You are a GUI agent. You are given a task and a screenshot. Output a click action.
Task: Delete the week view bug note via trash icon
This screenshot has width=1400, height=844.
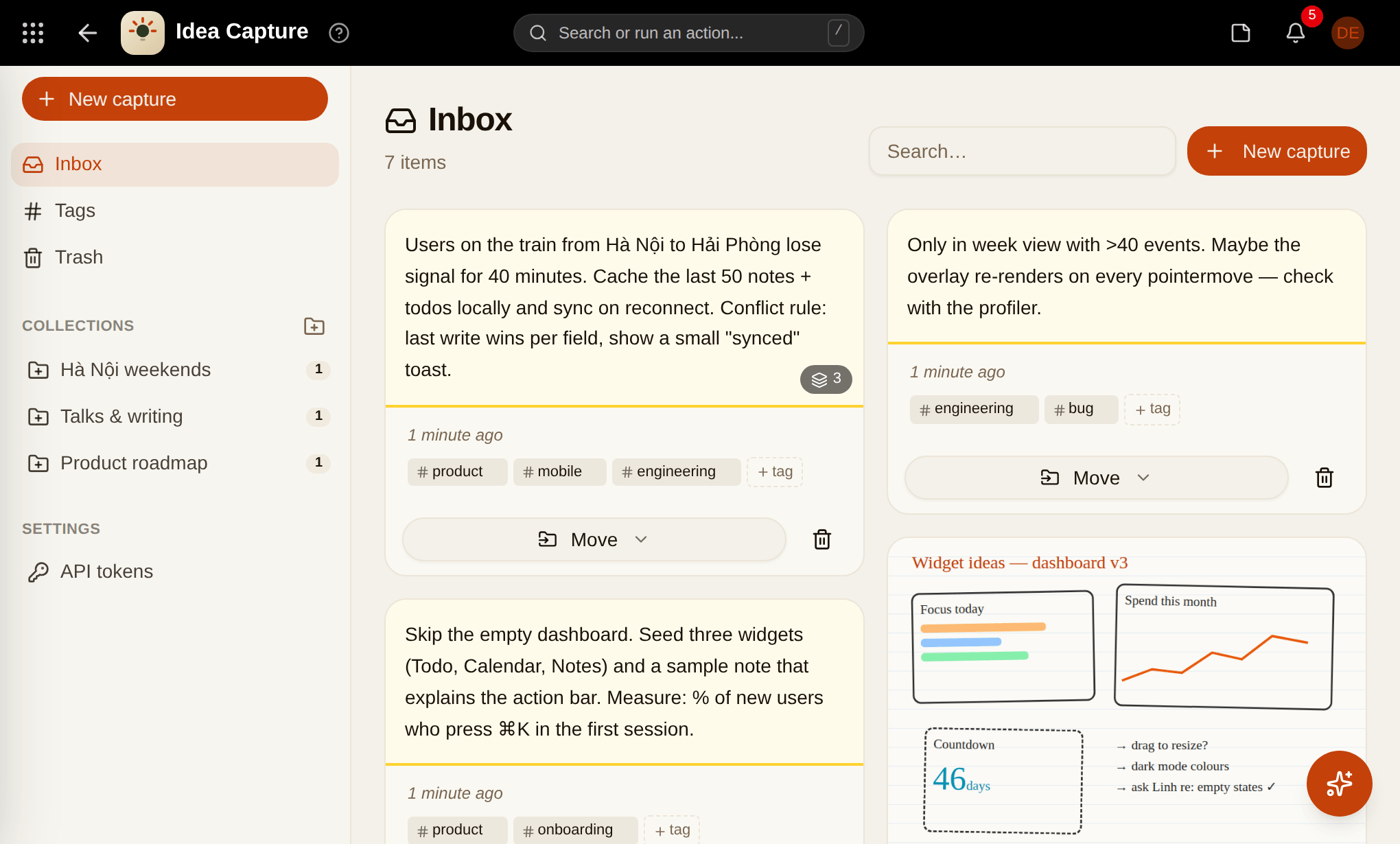click(1325, 478)
